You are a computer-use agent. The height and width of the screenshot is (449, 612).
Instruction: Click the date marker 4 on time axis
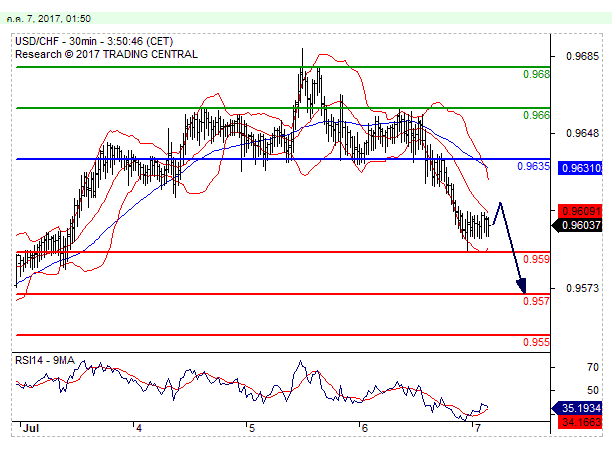pos(139,428)
